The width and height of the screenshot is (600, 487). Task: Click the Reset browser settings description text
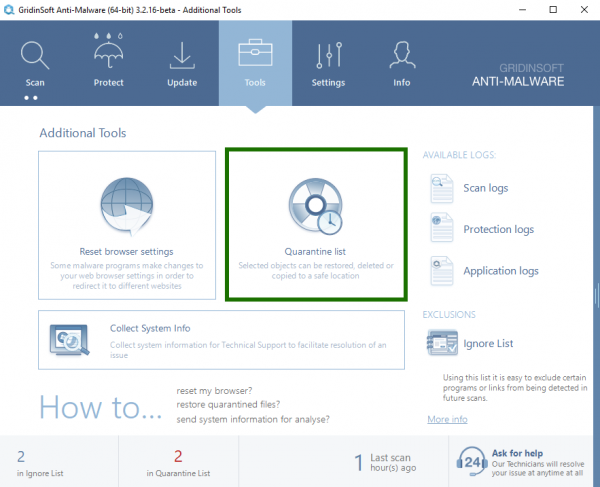click(127, 276)
